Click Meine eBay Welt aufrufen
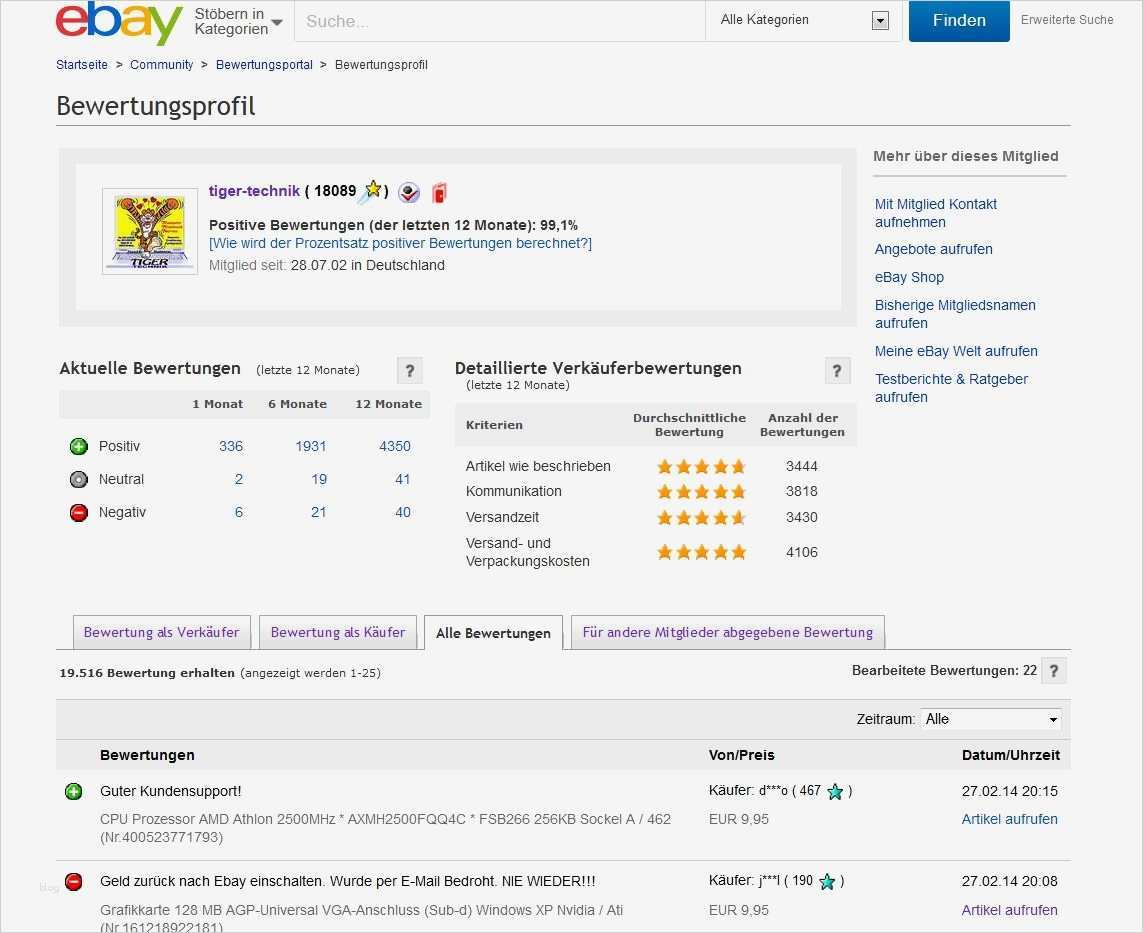1143x933 pixels. [956, 351]
